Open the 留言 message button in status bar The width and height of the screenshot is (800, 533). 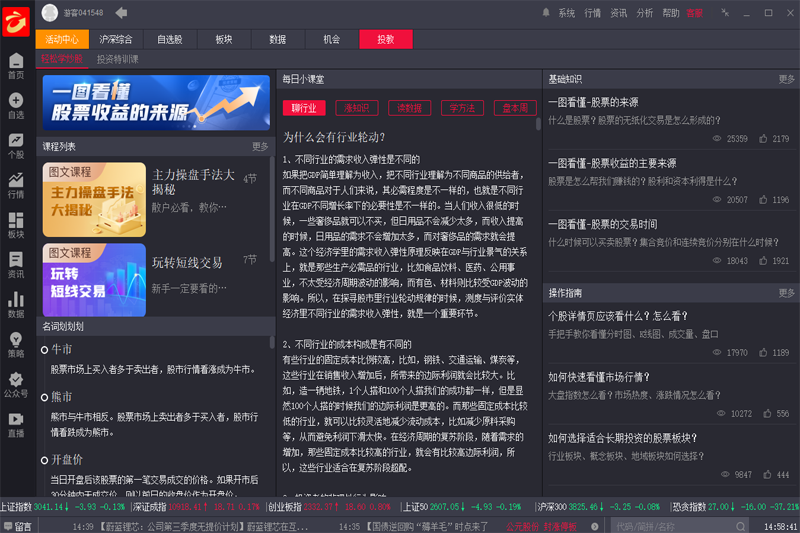17,526
